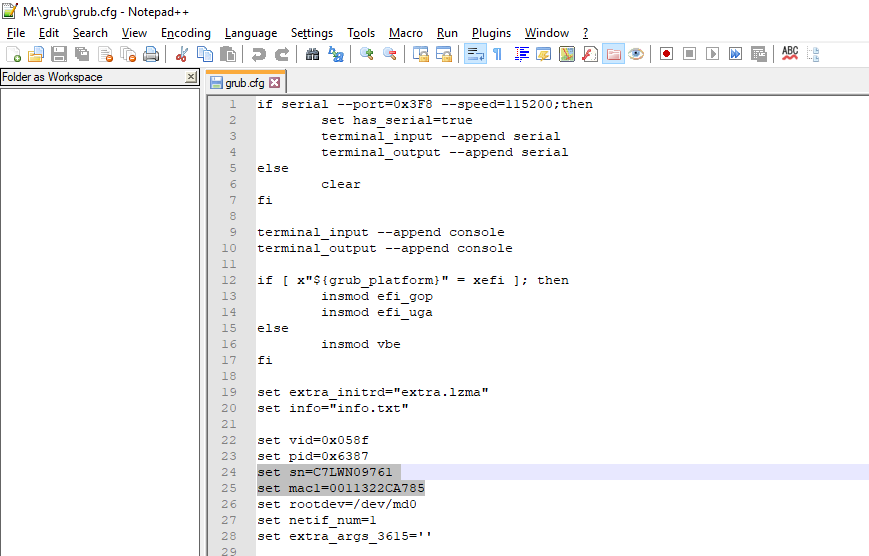The width and height of the screenshot is (869, 556).
Task: Open the Replace dialog icon
Action: tap(335, 54)
